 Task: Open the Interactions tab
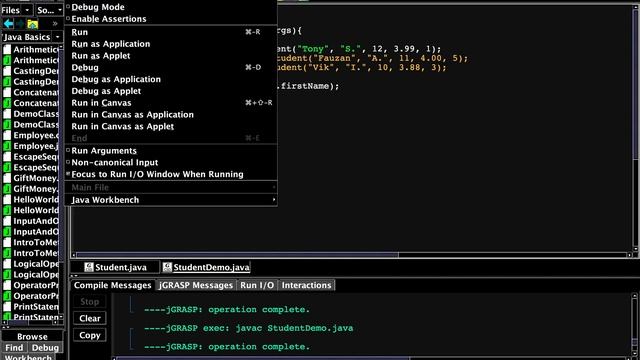(307, 285)
